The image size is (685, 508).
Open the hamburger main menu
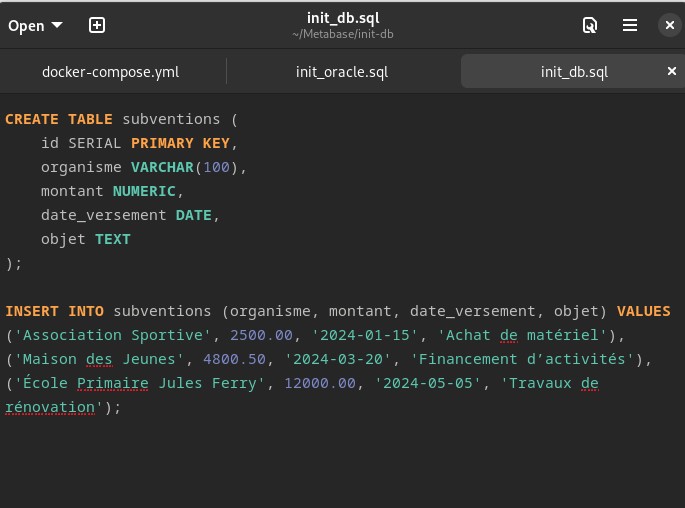pos(630,25)
